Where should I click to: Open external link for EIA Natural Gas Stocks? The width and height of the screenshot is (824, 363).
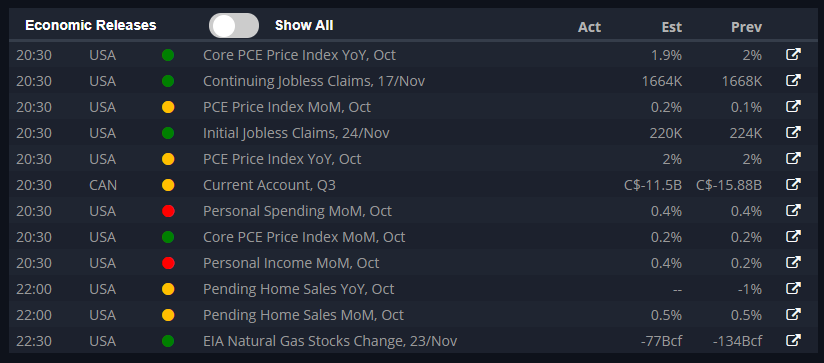point(793,340)
